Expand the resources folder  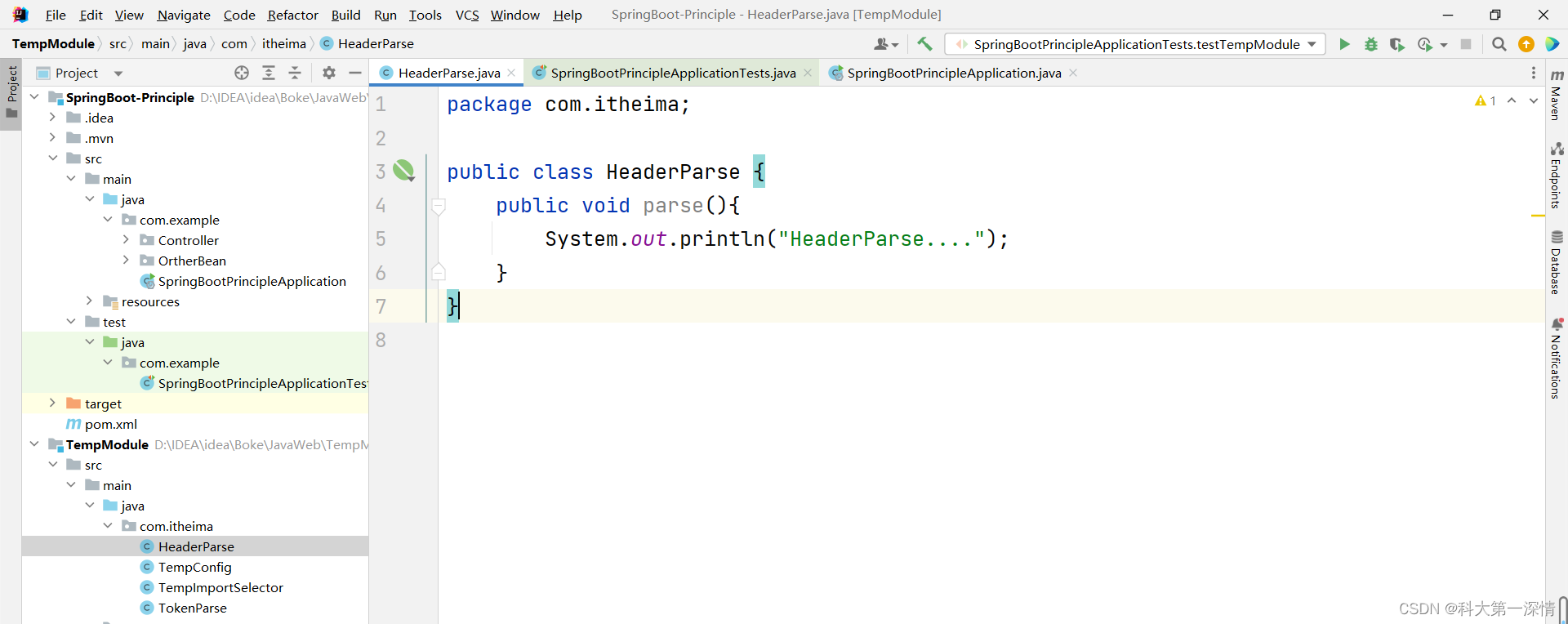pos(90,301)
